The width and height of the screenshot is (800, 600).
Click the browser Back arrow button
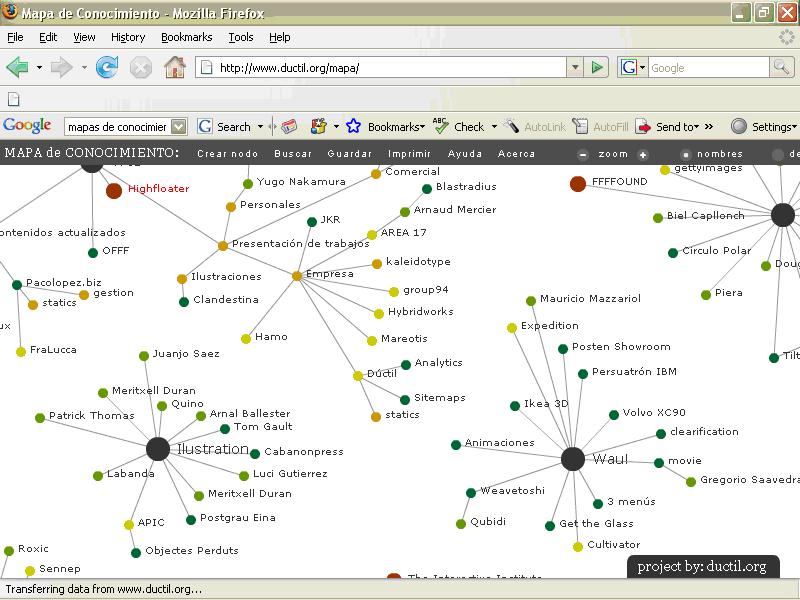tap(17, 68)
